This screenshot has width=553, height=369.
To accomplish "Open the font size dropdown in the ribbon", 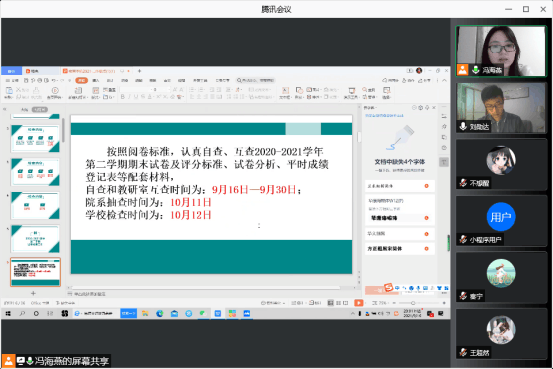I will 162,90.
